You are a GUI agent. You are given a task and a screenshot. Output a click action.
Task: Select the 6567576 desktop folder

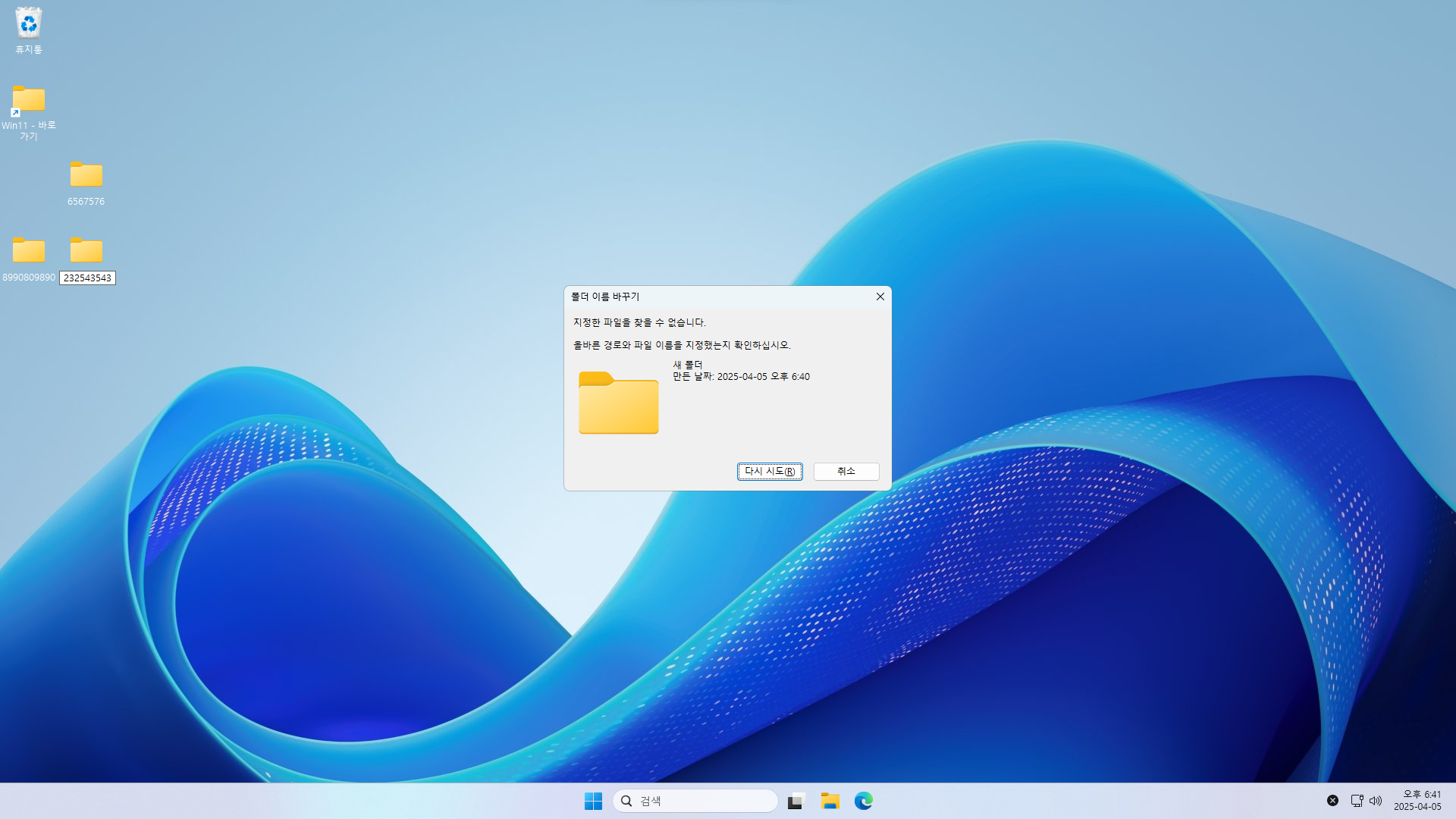click(x=86, y=175)
